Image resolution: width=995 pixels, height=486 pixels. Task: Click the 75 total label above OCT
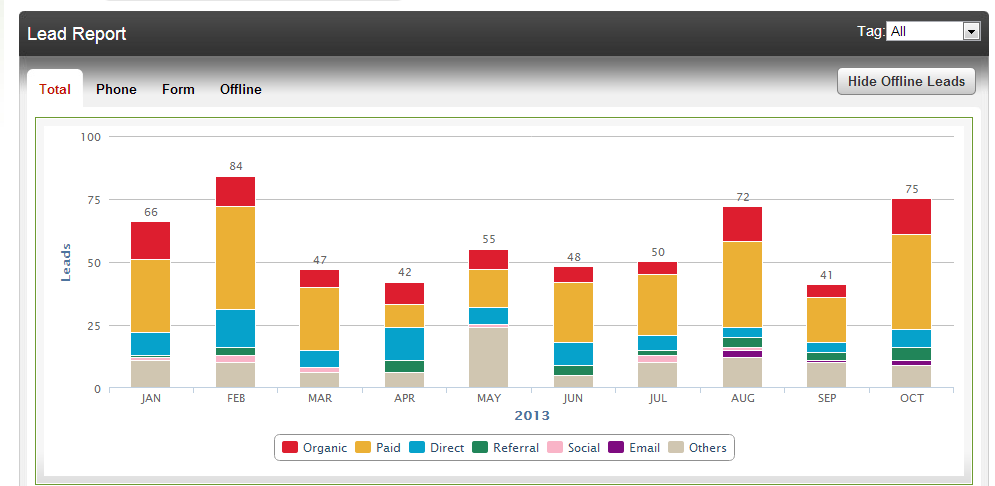[x=912, y=189]
